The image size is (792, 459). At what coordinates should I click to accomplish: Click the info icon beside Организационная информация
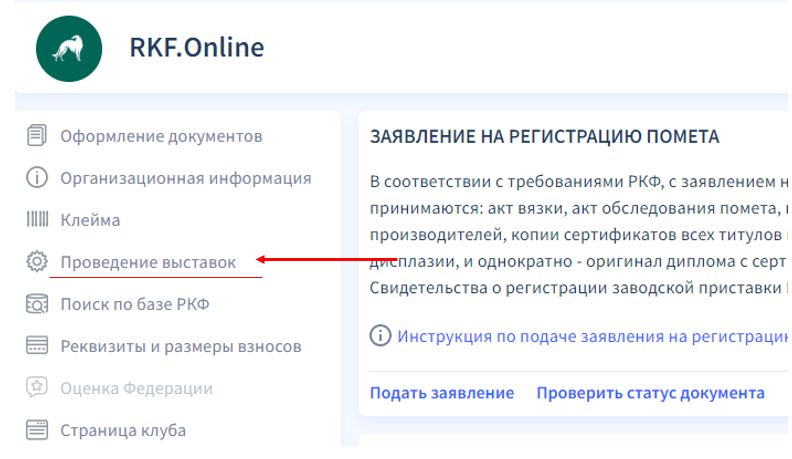tap(37, 178)
